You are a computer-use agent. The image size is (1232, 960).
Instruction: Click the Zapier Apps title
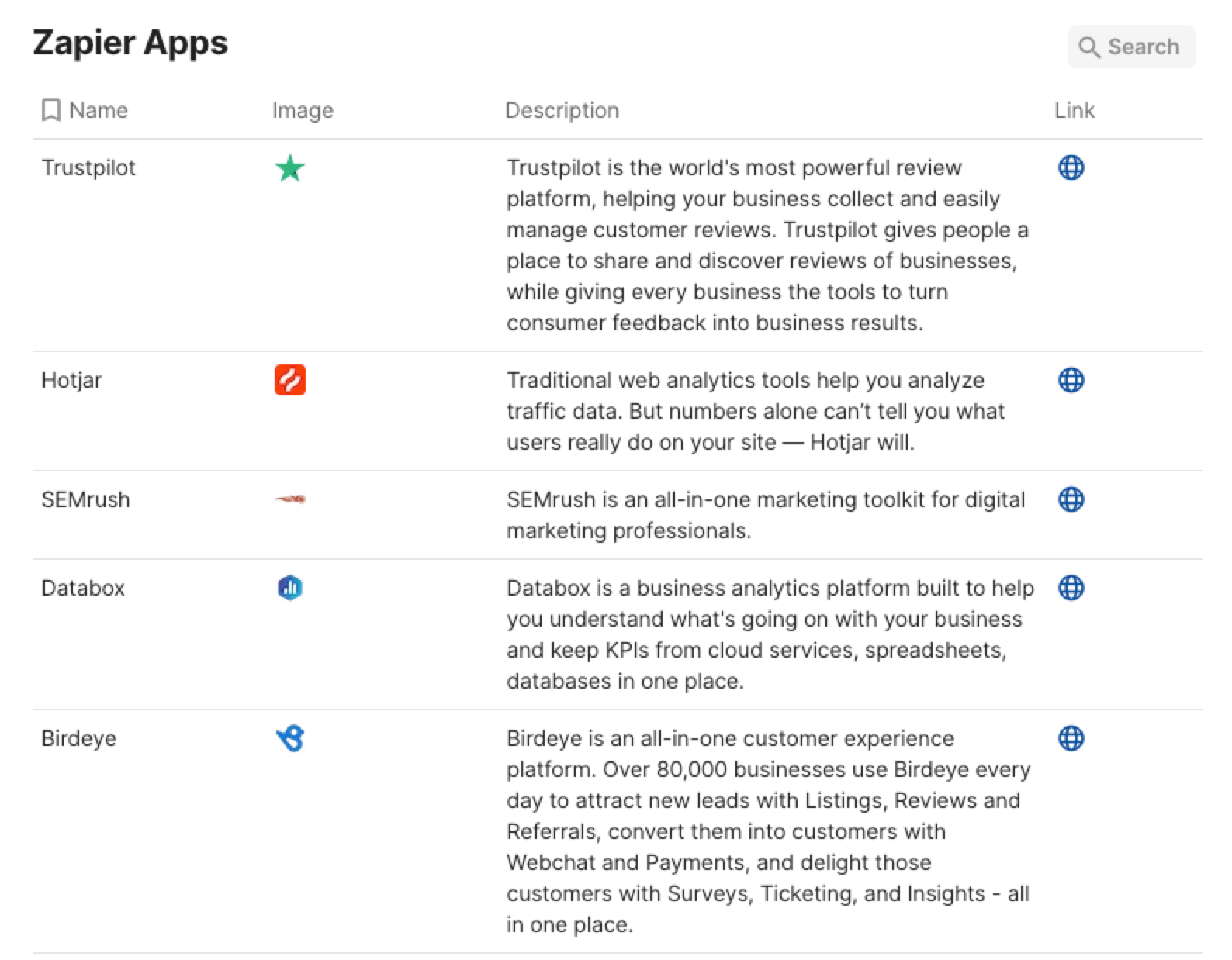(130, 42)
